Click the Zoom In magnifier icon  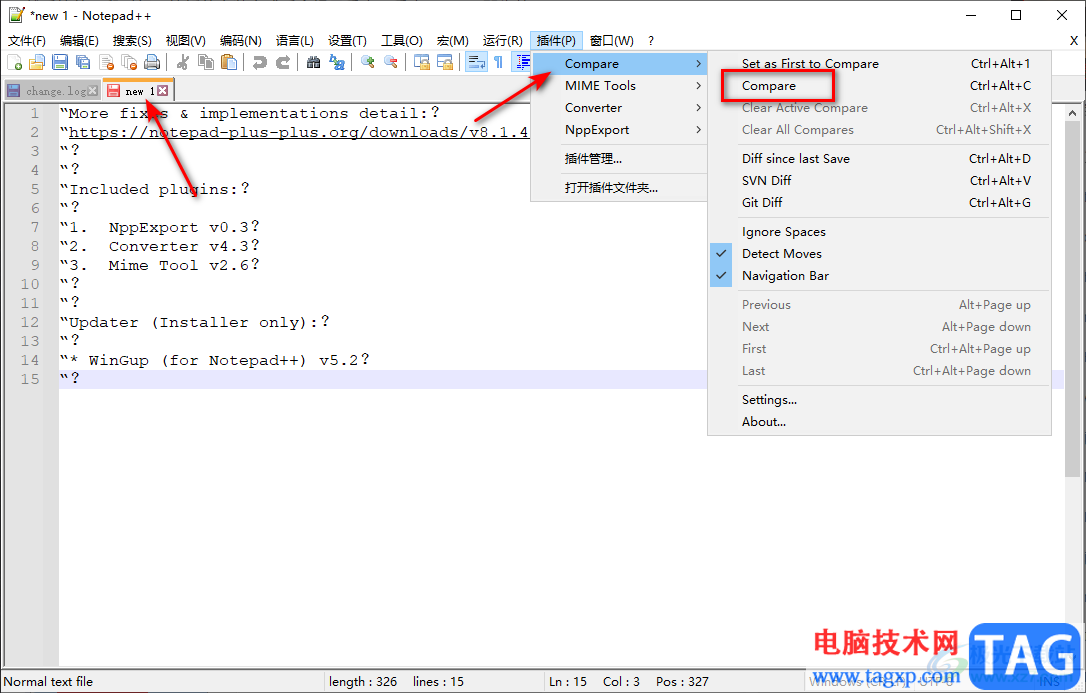pos(368,63)
